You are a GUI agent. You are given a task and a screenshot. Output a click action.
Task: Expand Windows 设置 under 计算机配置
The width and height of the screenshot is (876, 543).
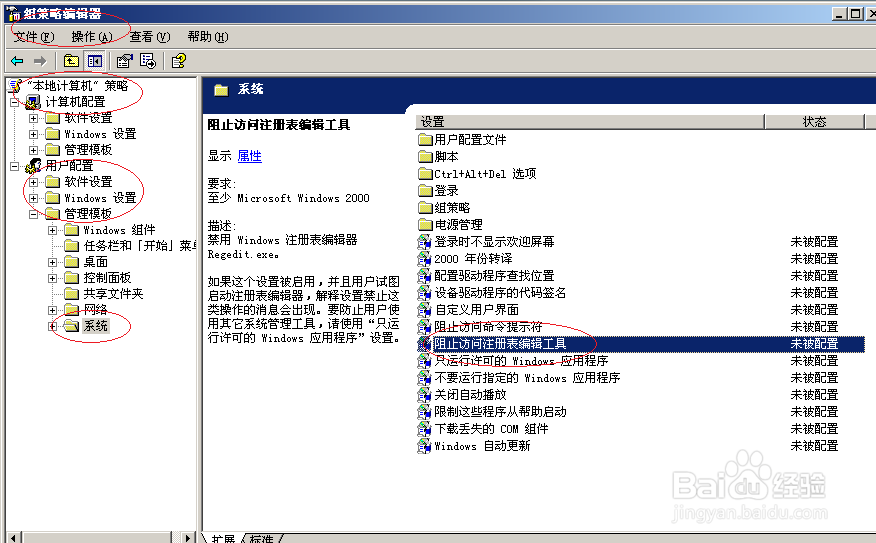(34, 134)
